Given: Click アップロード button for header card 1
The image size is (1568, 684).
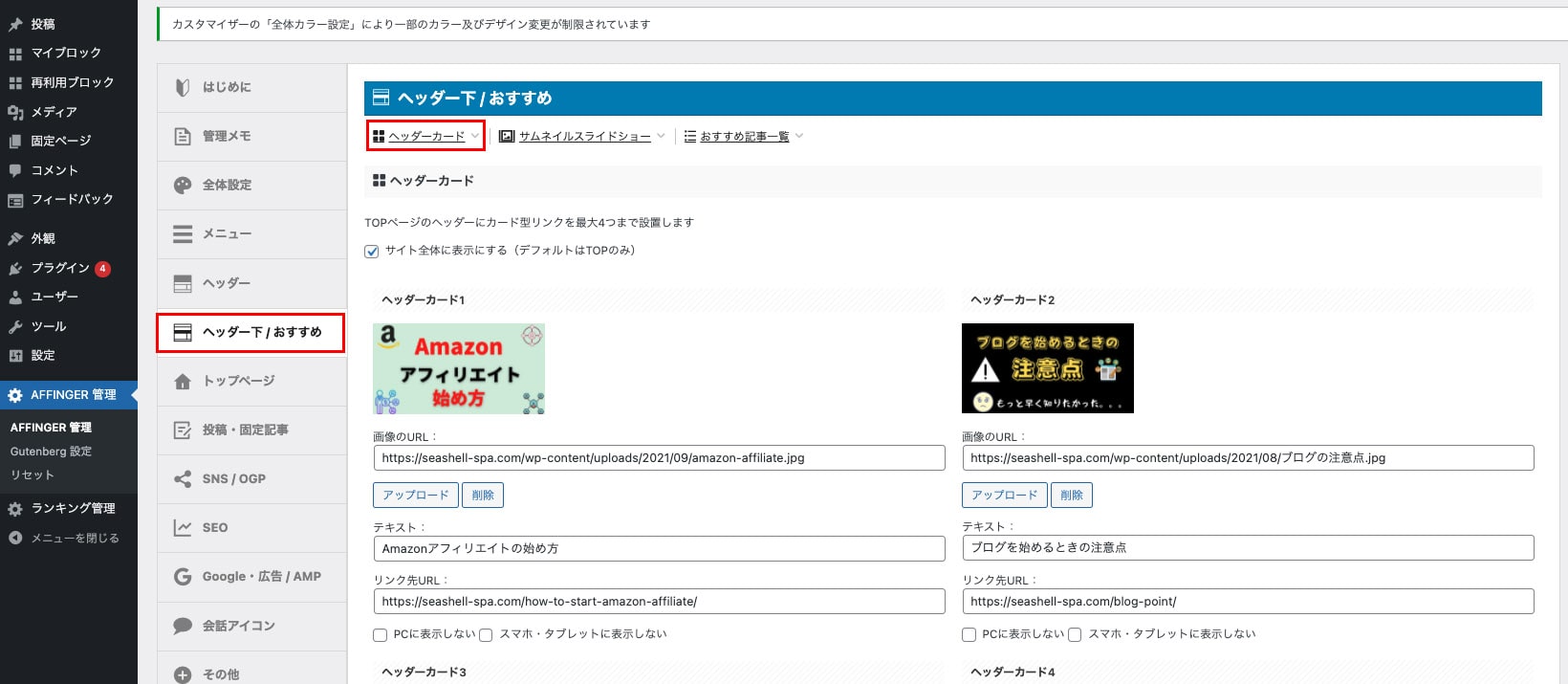Looking at the screenshot, I should 415,495.
